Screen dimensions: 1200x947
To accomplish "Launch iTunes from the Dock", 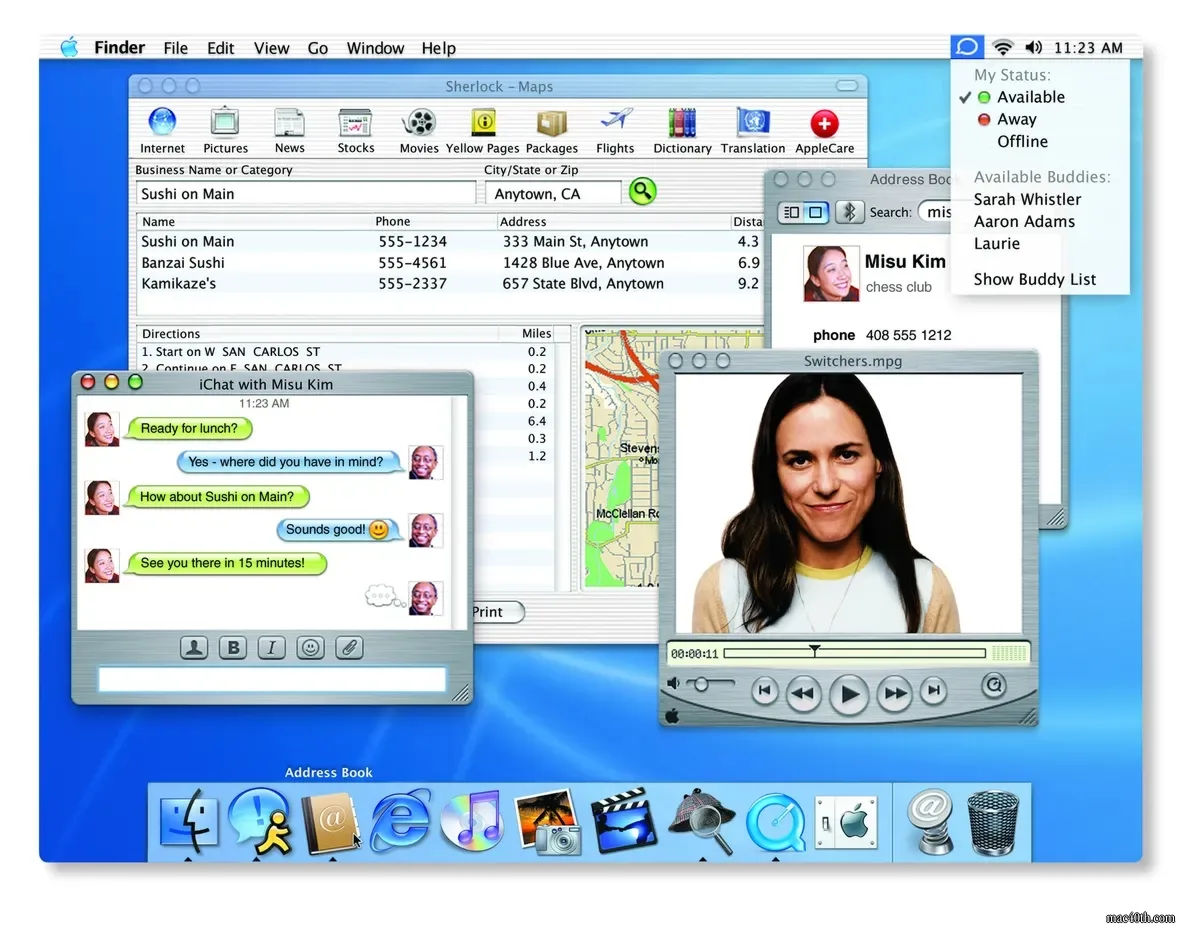I will pos(472,822).
